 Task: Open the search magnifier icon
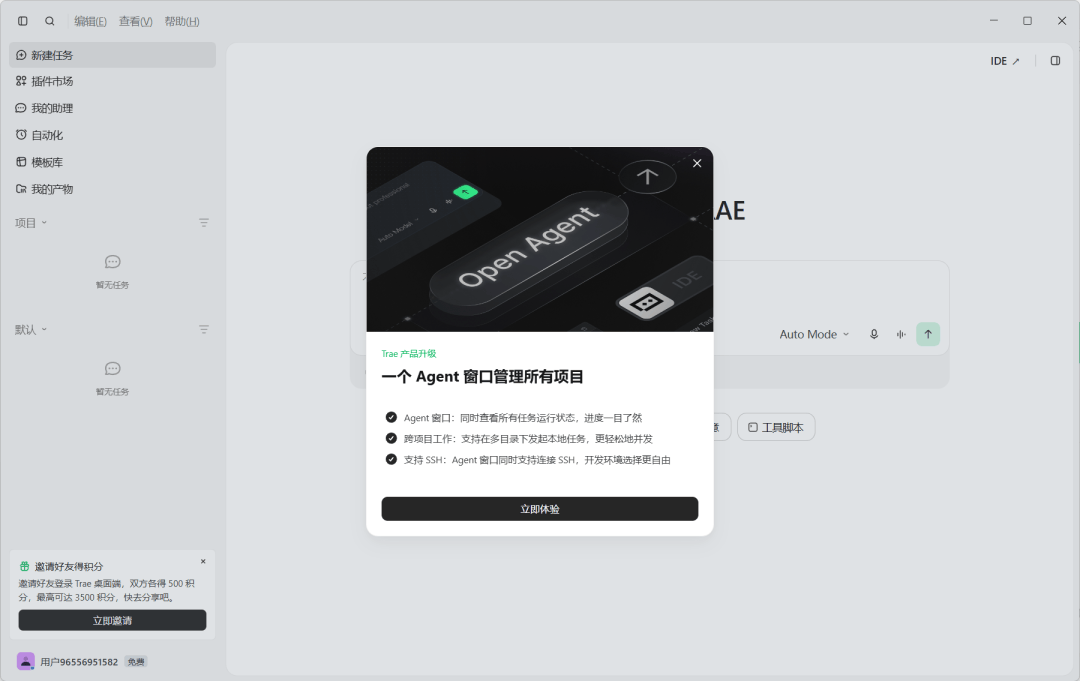(x=50, y=21)
